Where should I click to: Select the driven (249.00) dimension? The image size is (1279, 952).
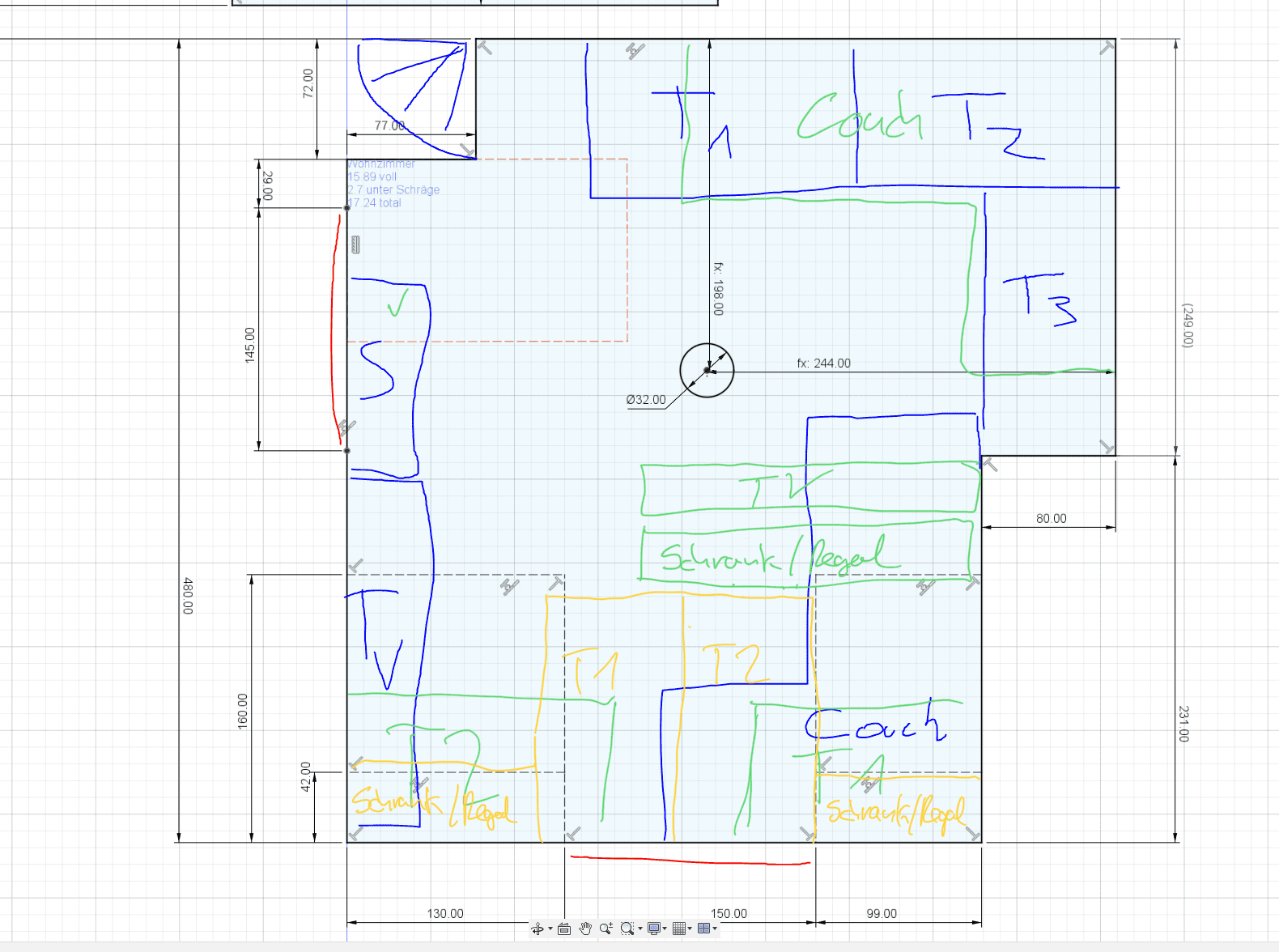pyautogui.click(x=1188, y=325)
